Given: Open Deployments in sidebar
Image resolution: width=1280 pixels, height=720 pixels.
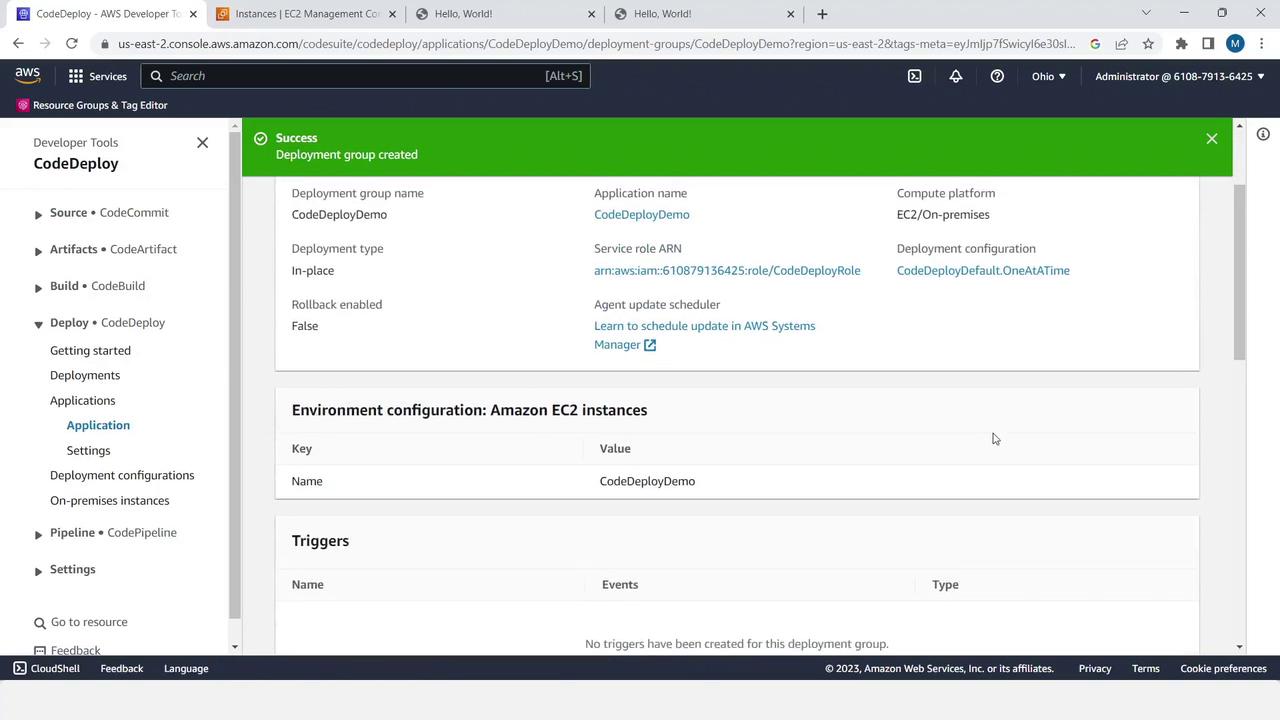Looking at the screenshot, I should 85,375.
